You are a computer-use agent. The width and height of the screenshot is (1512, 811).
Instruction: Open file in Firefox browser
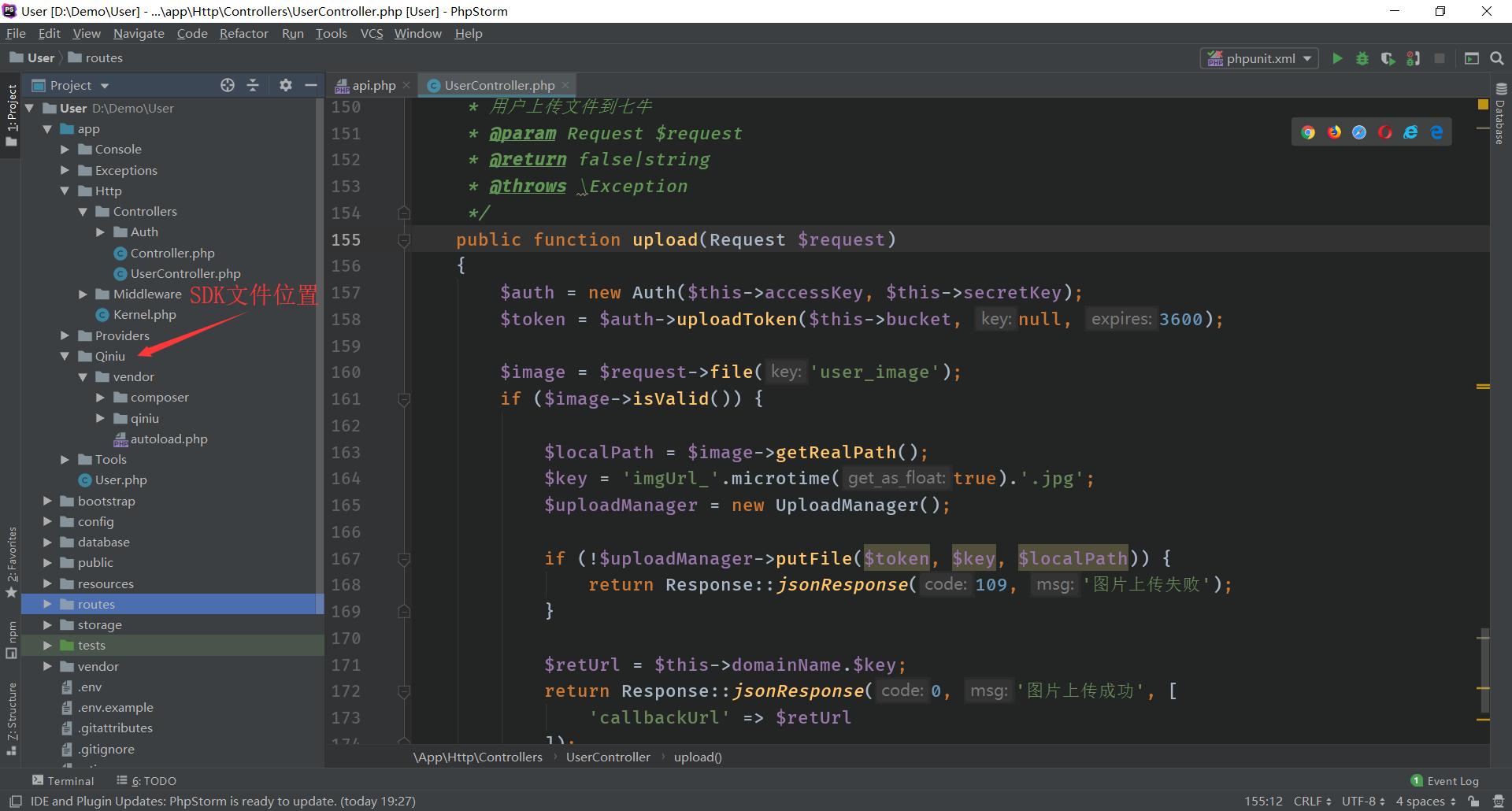point(1334,132)
